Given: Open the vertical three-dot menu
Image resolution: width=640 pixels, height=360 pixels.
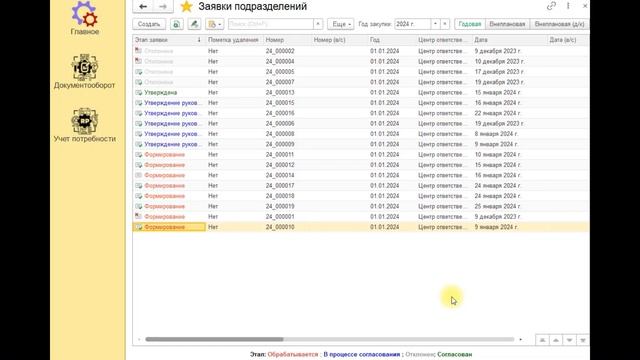Looking at the screenshot, I should [x=568, y=6].
